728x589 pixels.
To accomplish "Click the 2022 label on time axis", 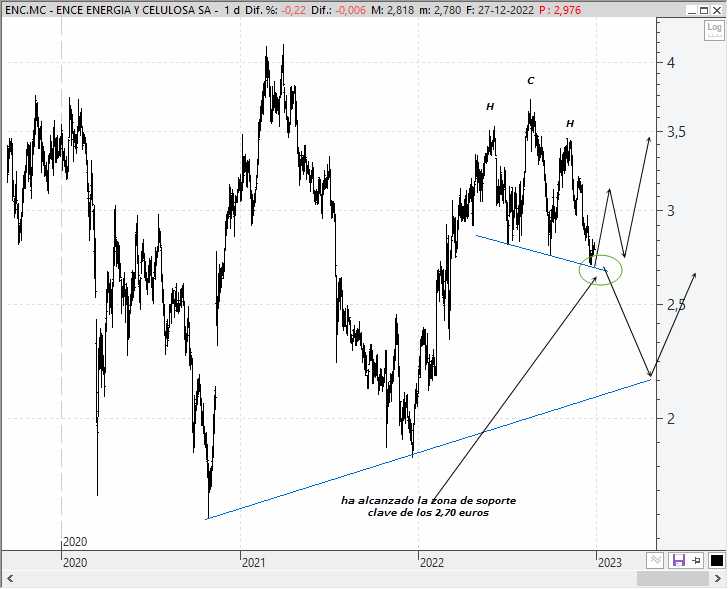I will pos(432,563).
